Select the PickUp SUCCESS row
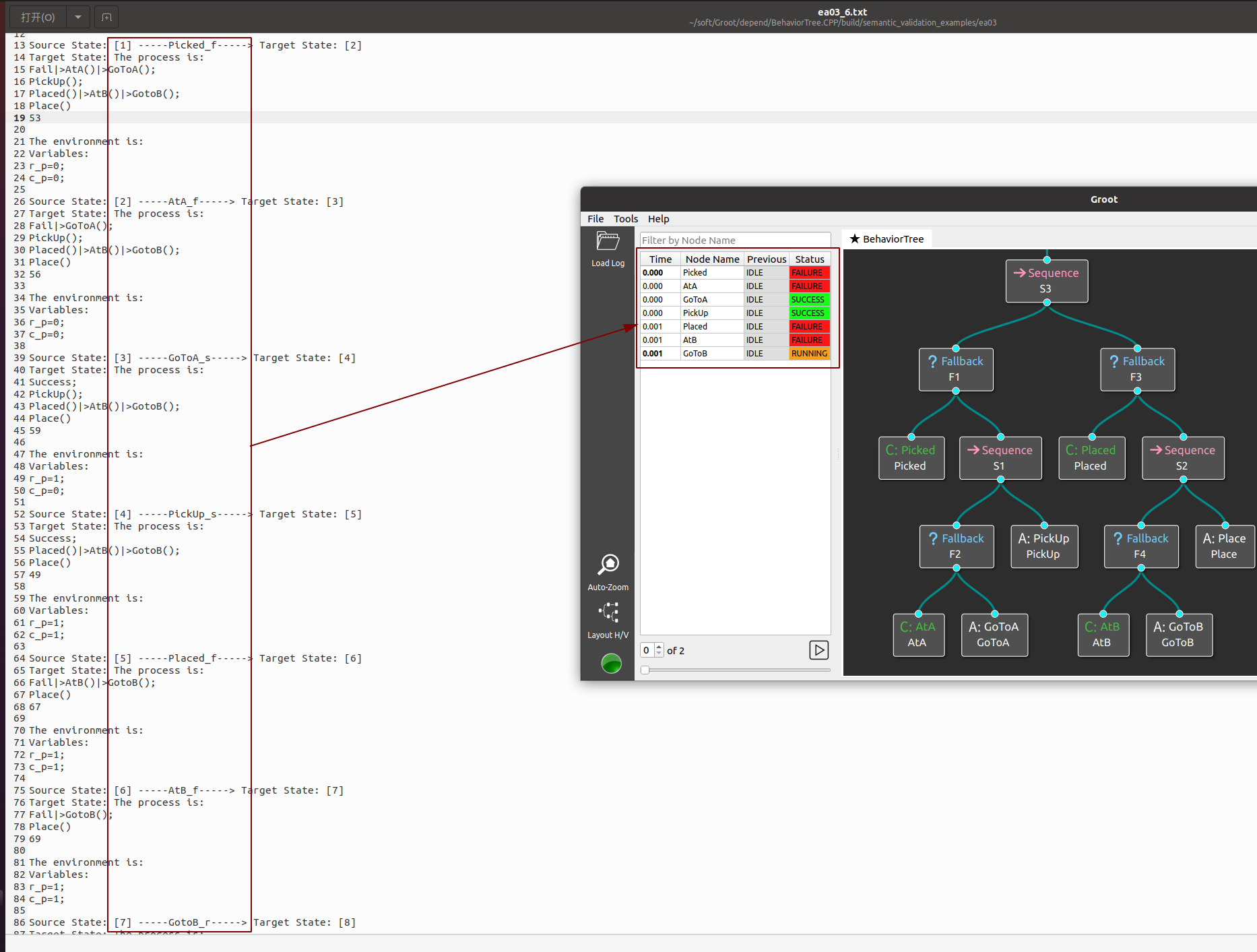 (x=735, y=313)
